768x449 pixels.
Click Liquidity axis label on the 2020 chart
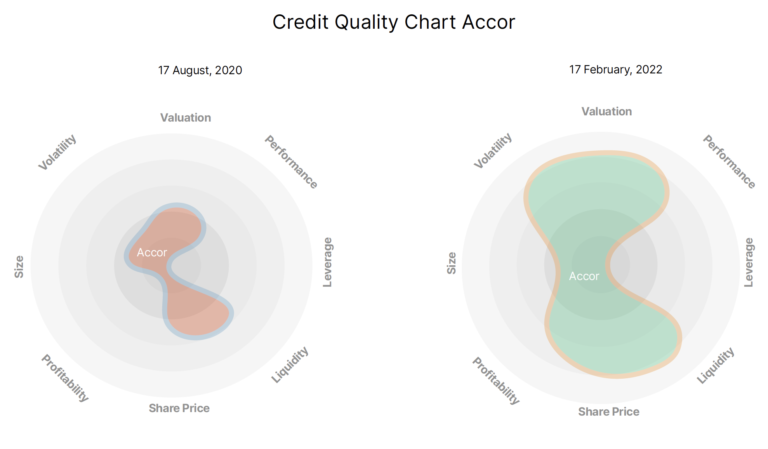(x=291, y=365)
